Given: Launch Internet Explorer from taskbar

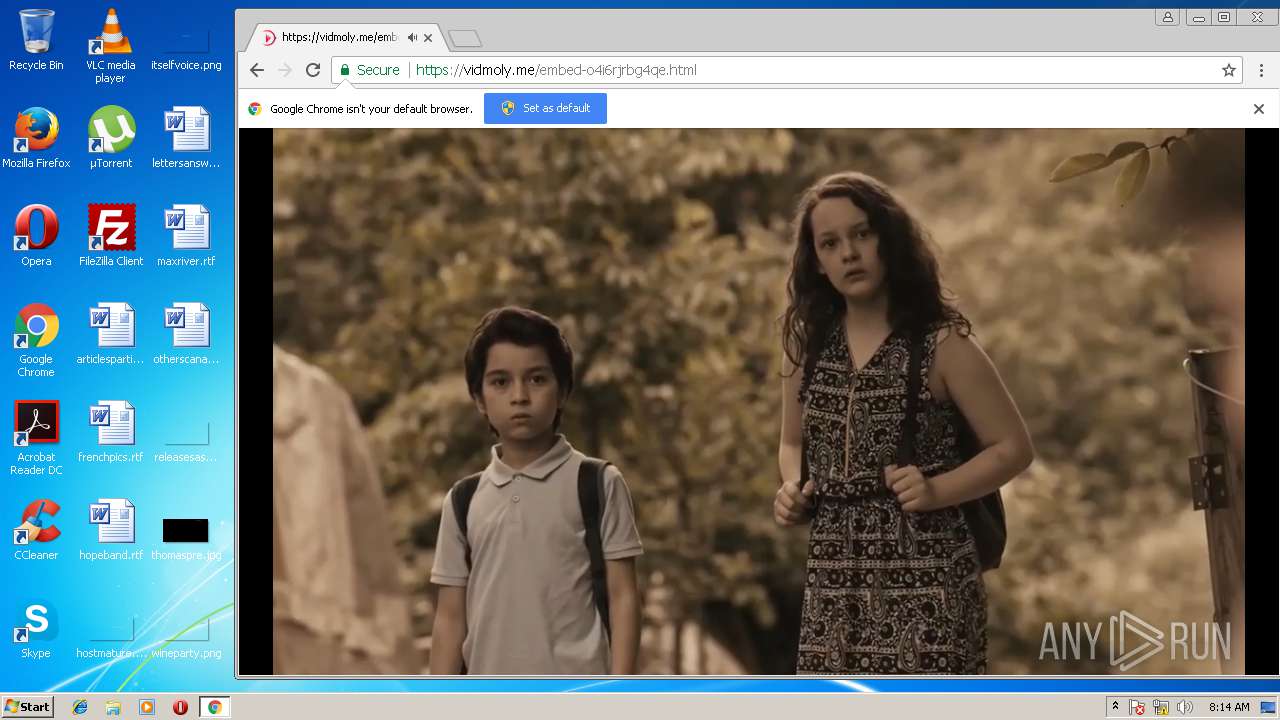Looking at the screenshot, I should 80,707.
